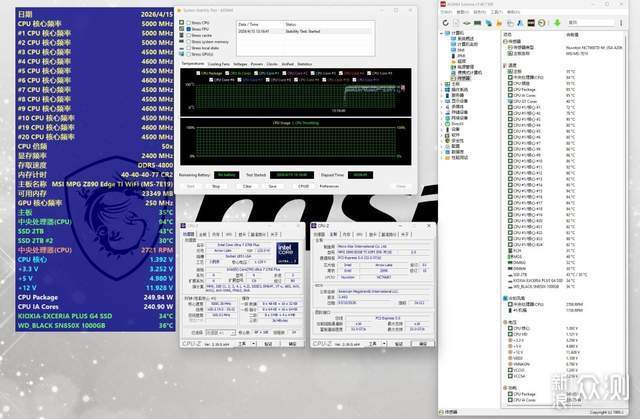This screenshot has height=419, width=640.
Task: Open Preferences in the stability test window
Action: (329, 186)
